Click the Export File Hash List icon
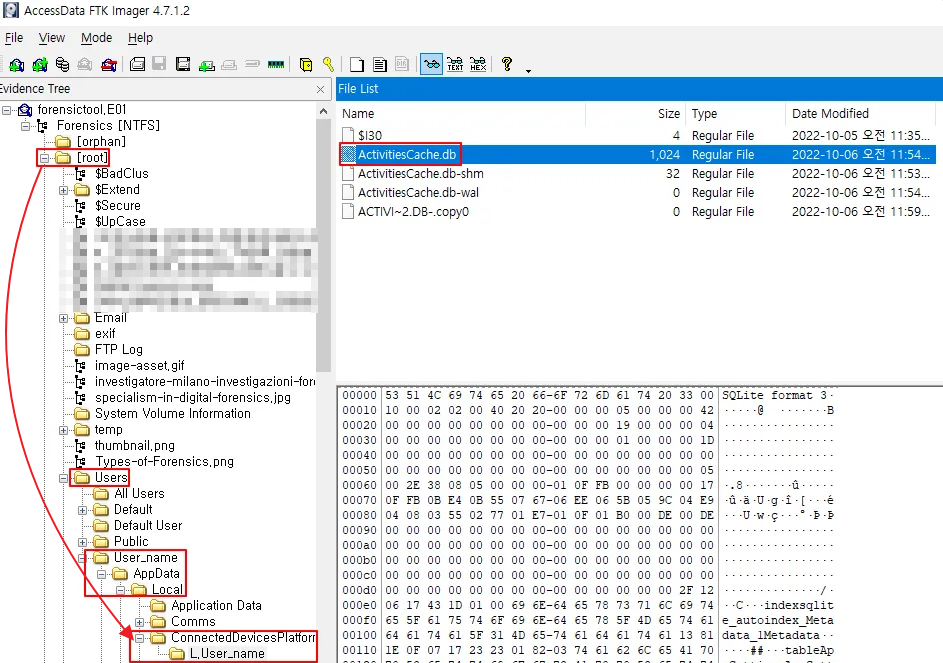Viewport: 943px width, 663px height. (x=379, y=64)
